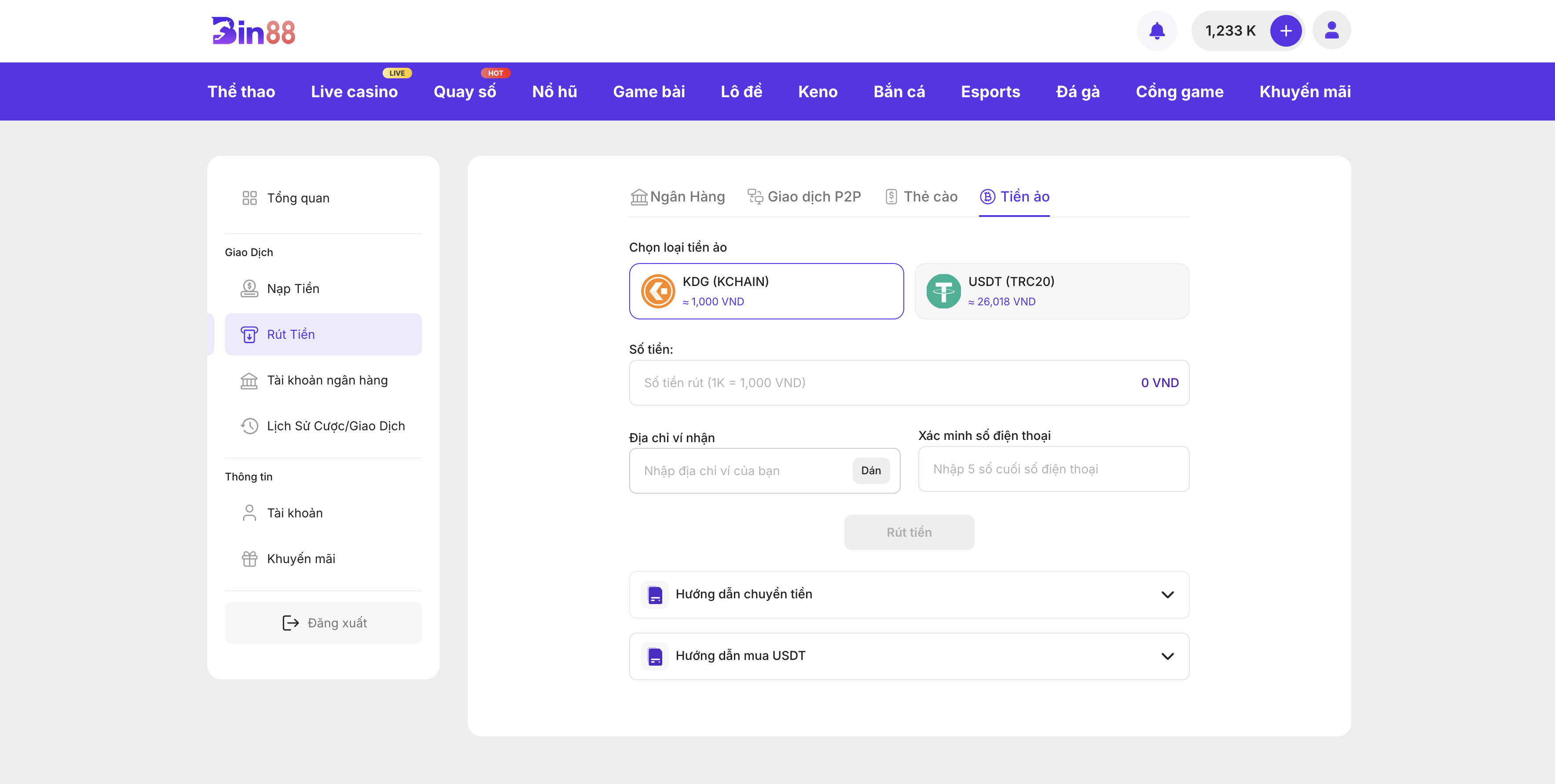The width and height of the screenshot is (1555, 784).
Task: Click the Rút tiền submit button
Action: [909, 532]
